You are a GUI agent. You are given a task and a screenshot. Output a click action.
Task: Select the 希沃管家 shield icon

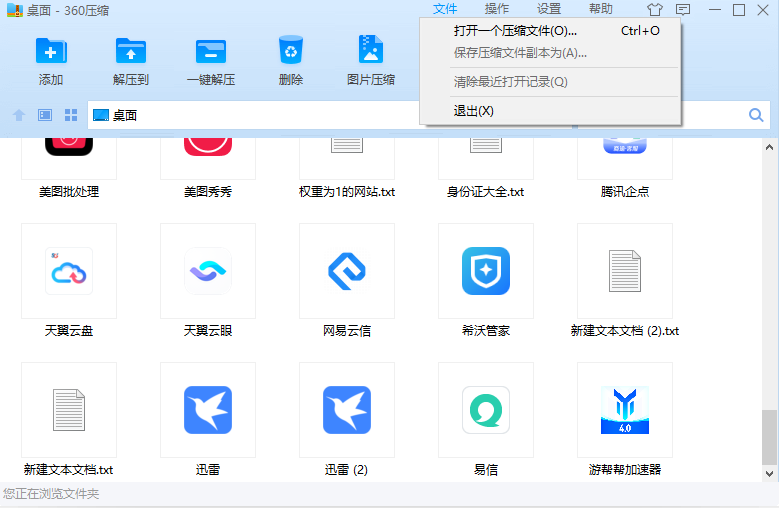[x=486, y=271]
